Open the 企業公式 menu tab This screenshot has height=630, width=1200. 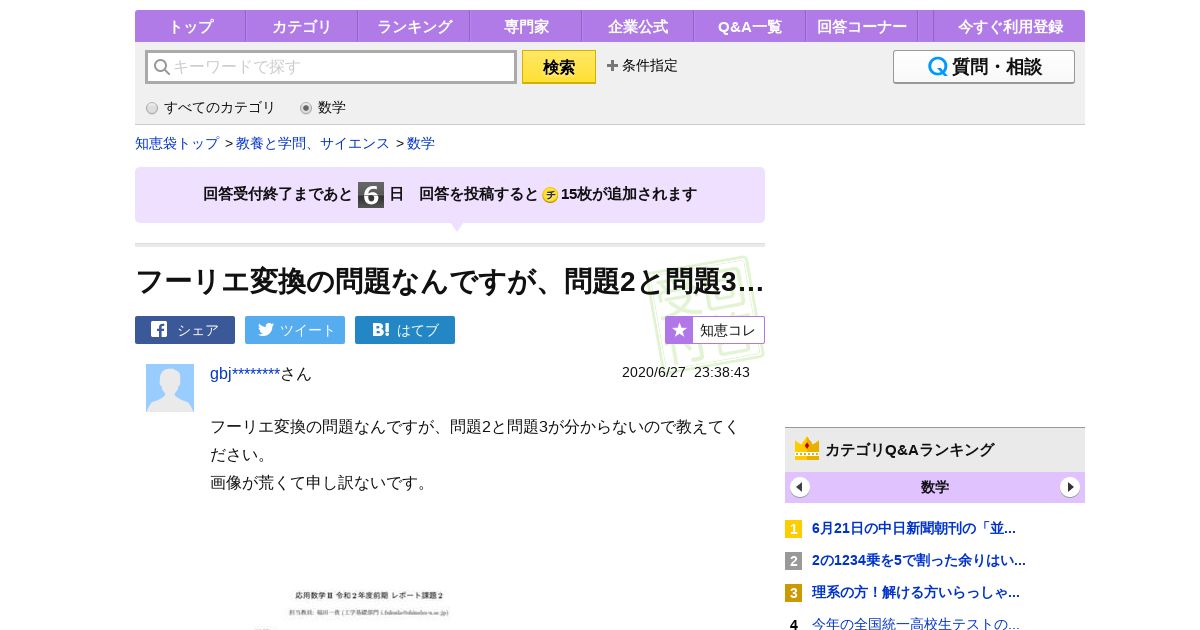(638, 26)
